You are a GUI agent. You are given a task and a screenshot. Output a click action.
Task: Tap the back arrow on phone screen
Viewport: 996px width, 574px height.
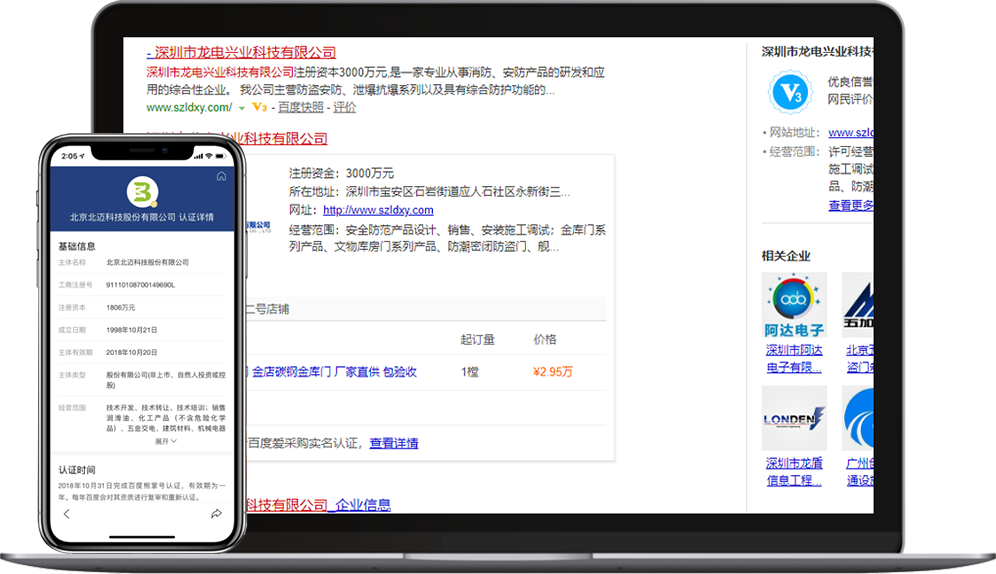point(67,514)
